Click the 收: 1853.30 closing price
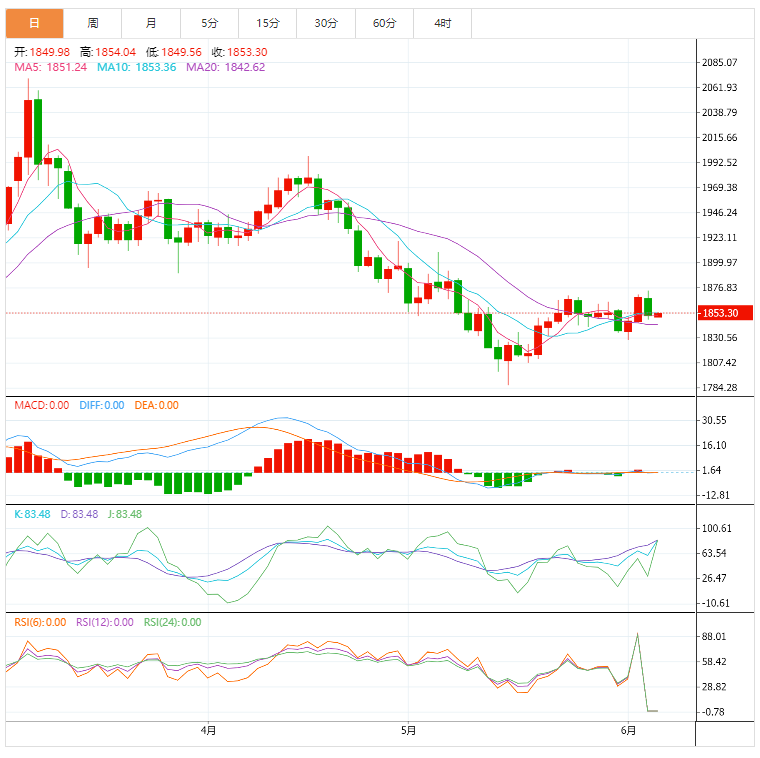Image resolution: width=760 pixels, height=758 pixels. (x=239, y=52)
